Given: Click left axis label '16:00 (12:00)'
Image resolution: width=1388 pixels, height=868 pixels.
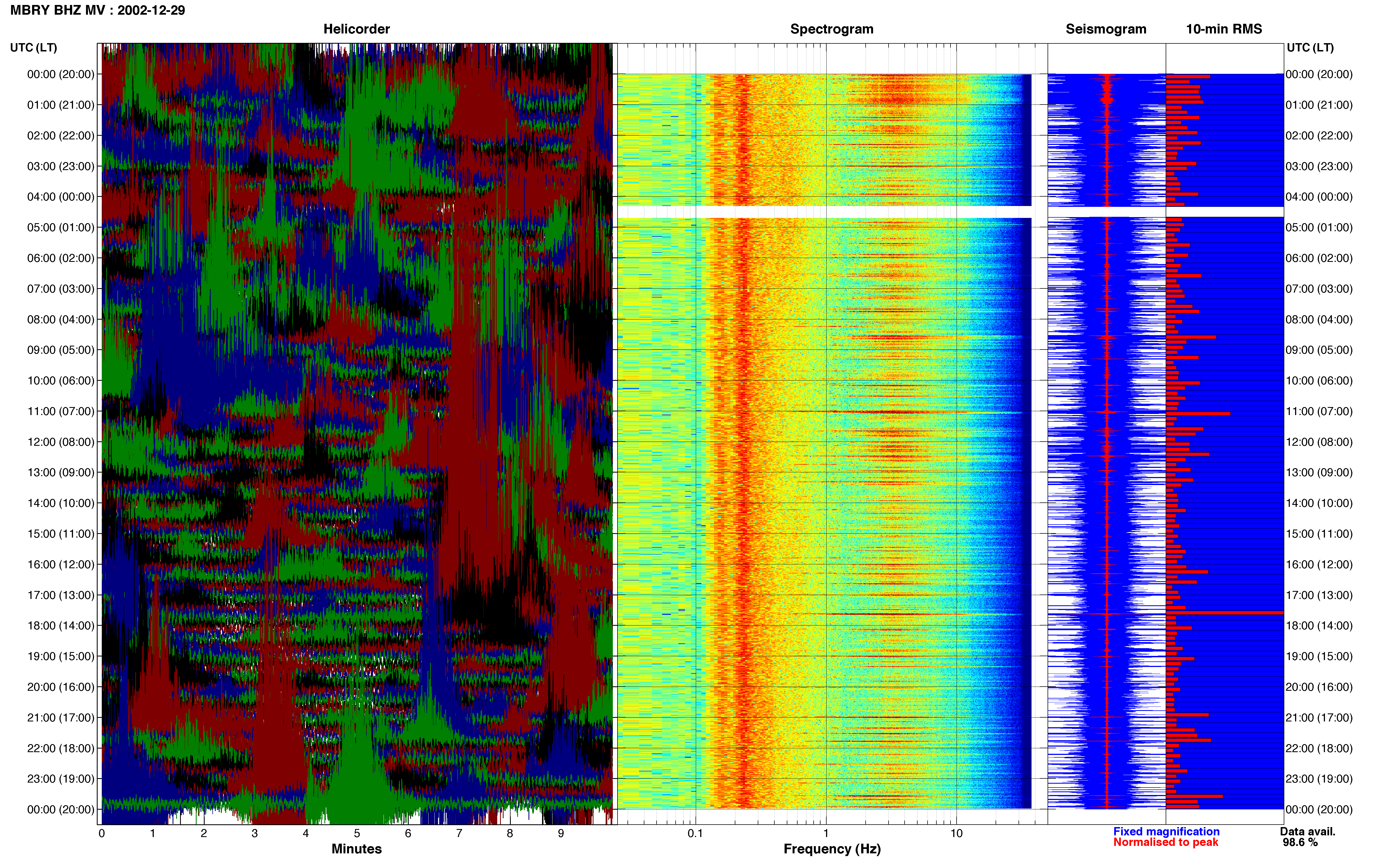Looking at the screenshot, I should [x=61, y=564].
